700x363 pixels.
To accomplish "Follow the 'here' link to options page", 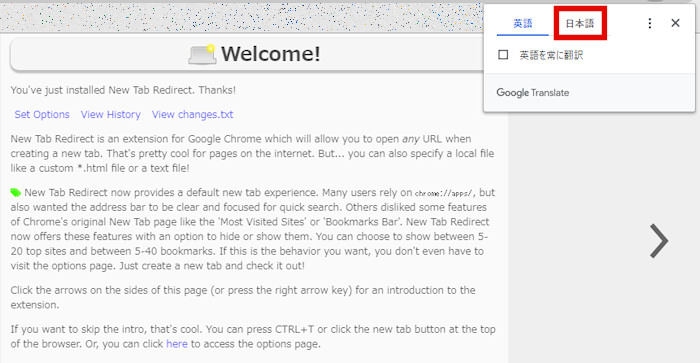I will point(177,344).
